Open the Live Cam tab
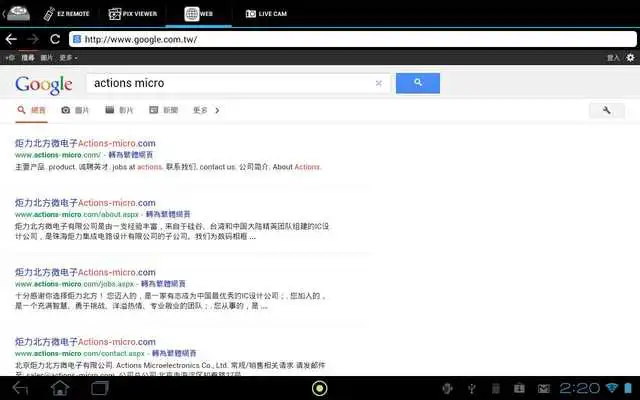Viewport: 640px width, 400px height. (266, 13)
